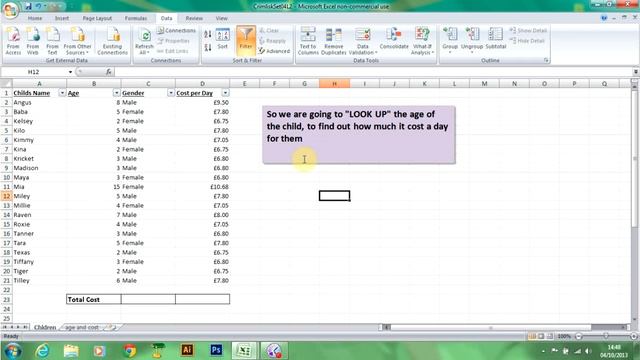
Task: Switch to the View tab
Action: (222, 18)
